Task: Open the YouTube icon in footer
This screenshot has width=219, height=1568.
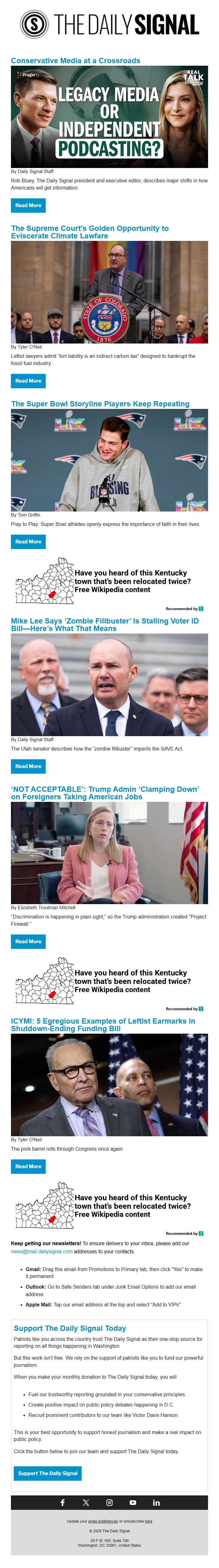Action: [133, 1502]
